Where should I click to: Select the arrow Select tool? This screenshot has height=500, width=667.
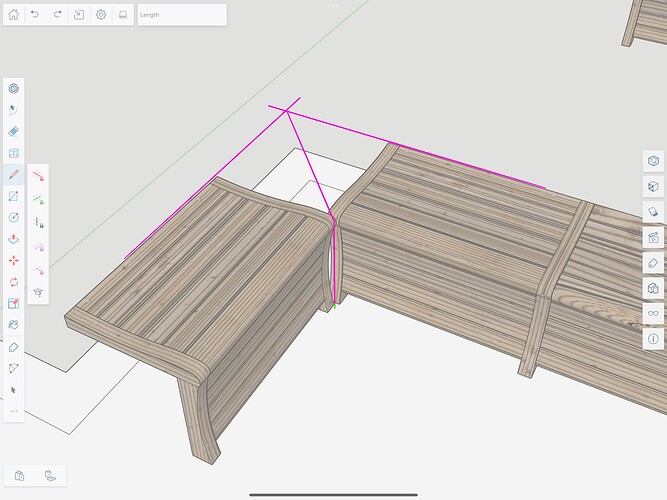[x=14, y=390]
